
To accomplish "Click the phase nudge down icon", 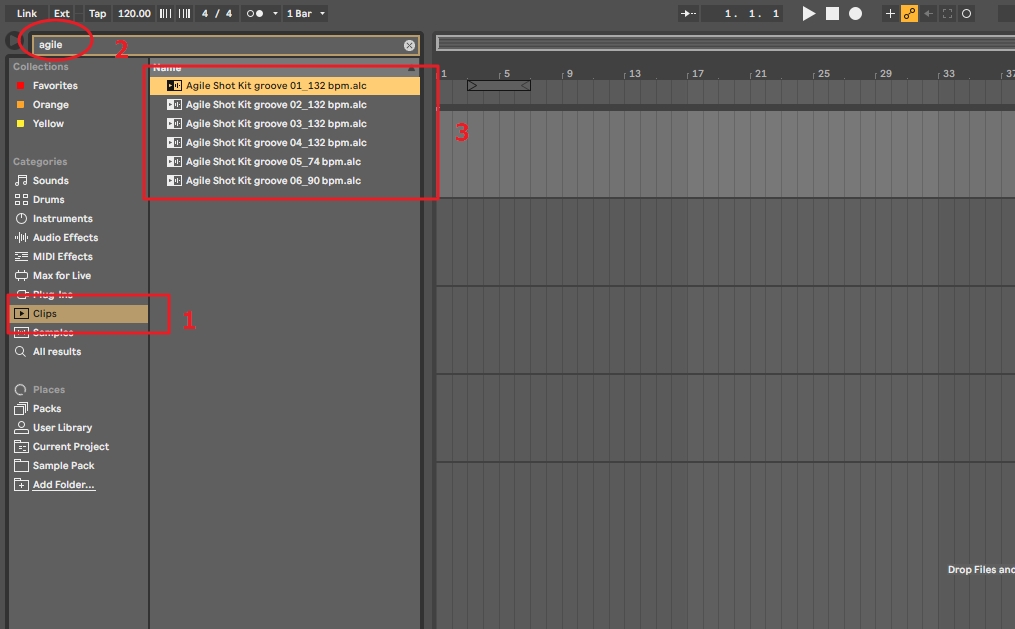I will 166,13.
